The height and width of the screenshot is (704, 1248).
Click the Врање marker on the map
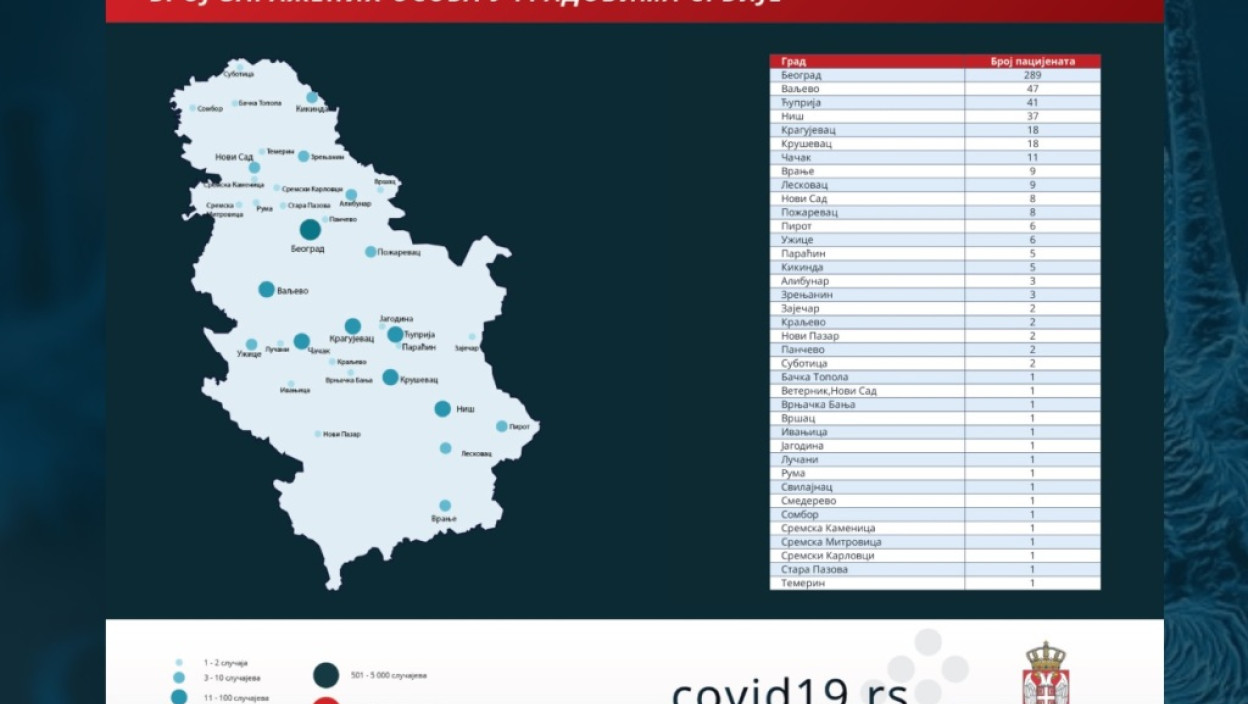pos(445,506)
